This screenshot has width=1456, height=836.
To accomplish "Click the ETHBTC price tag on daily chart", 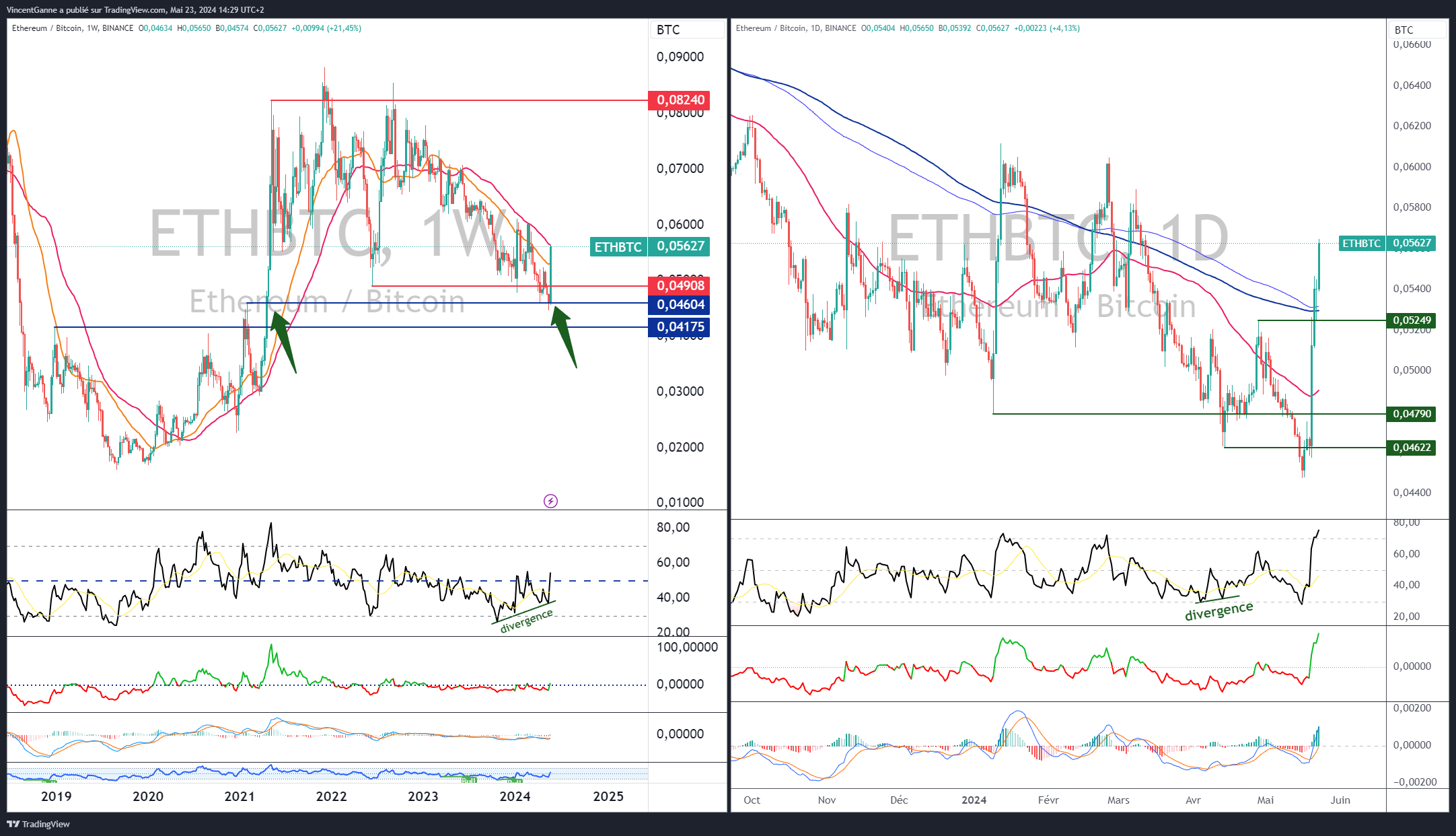I will click(1361, 243).
